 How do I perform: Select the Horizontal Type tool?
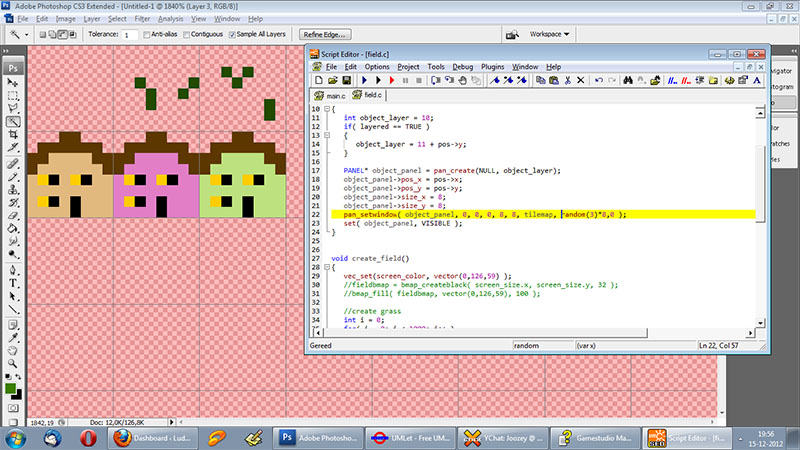pyautogui.click(x=14, y=283)
